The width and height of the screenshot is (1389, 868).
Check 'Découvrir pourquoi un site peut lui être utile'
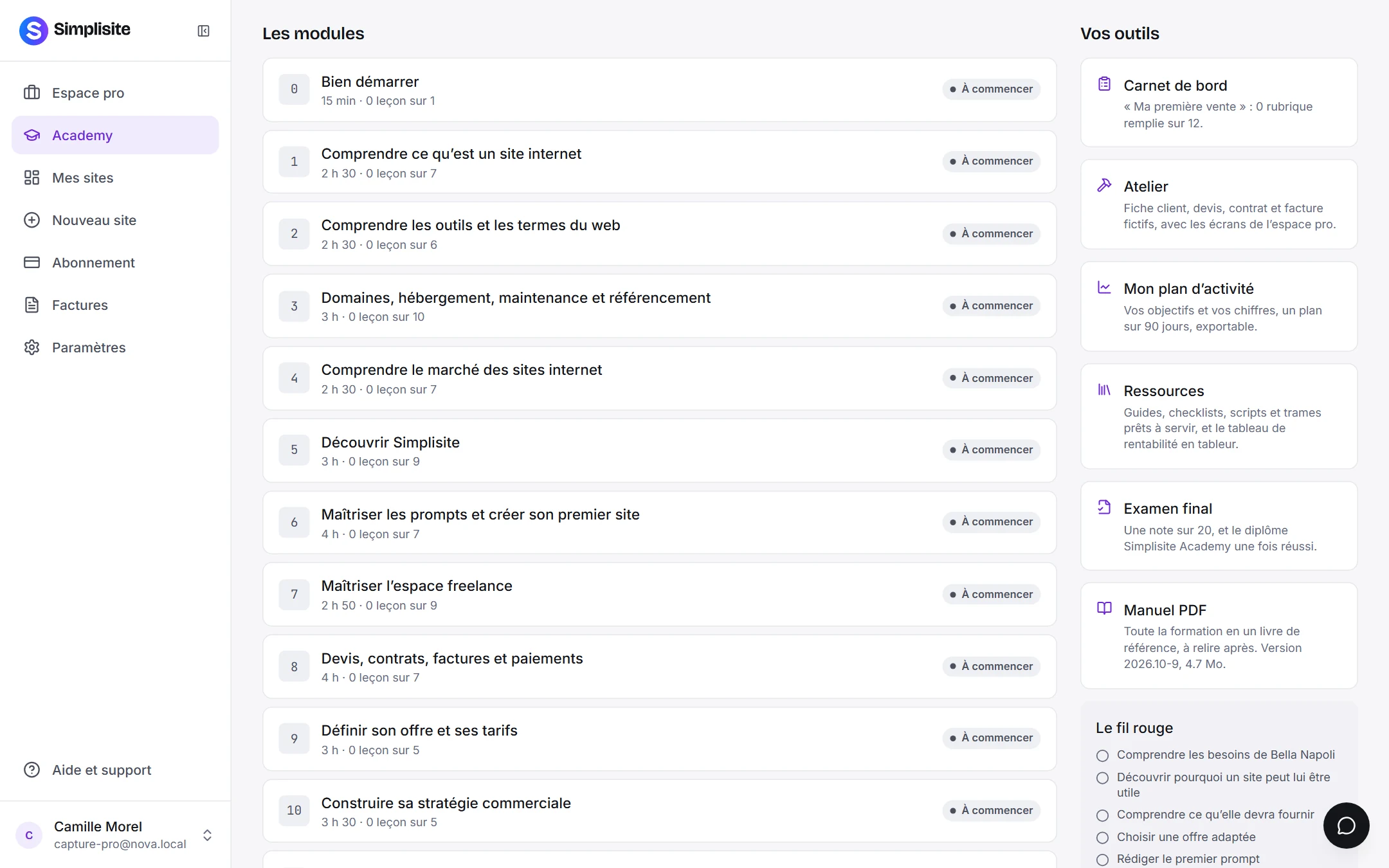pyautogui.click(x=1102, y=778)
